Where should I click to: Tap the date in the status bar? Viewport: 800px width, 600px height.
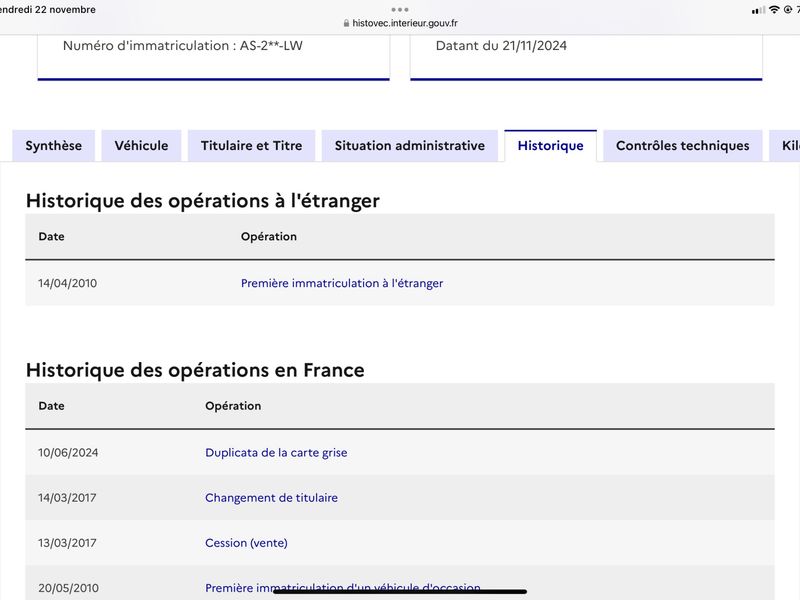(x=47, y=10)
